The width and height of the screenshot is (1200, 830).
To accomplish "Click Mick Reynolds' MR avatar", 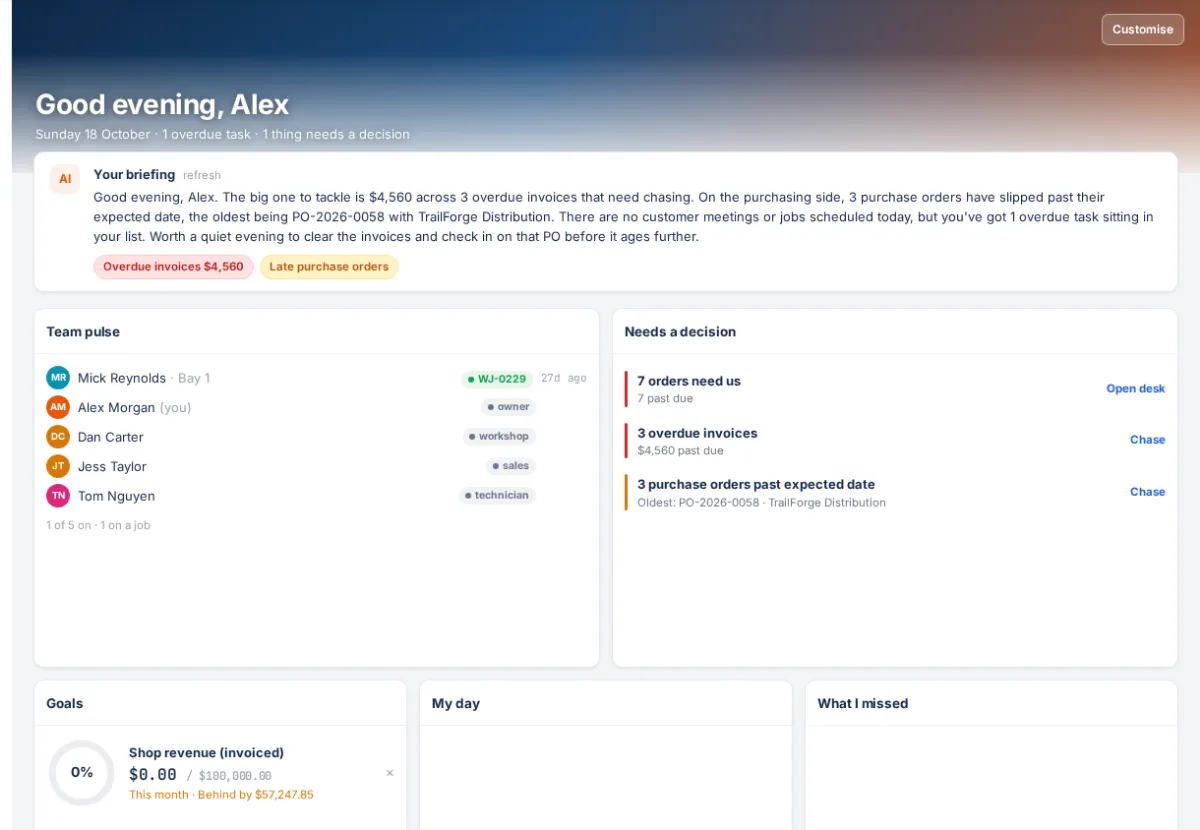I will click(58, 378).
